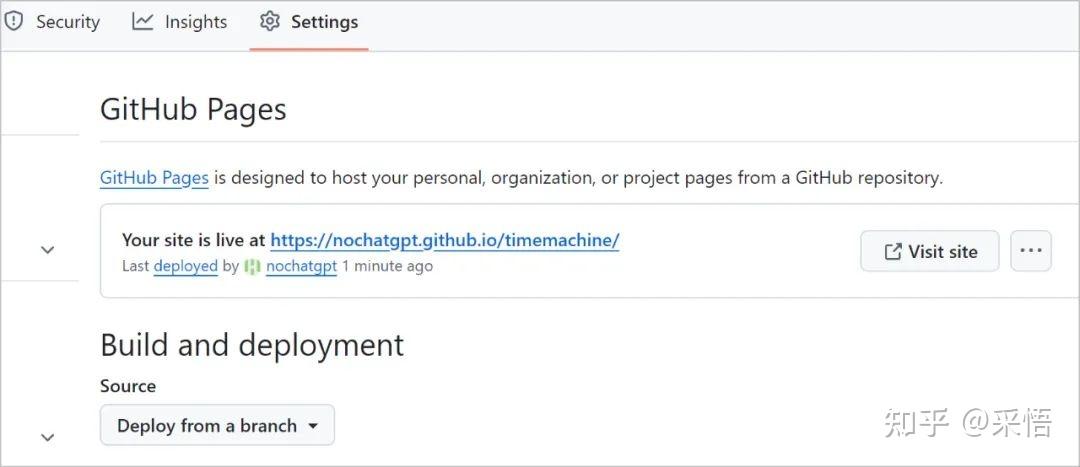Follow the GitHub Pages documentation link
The height and width of the screenshot is (467, 1080).
tap(154, 178)
